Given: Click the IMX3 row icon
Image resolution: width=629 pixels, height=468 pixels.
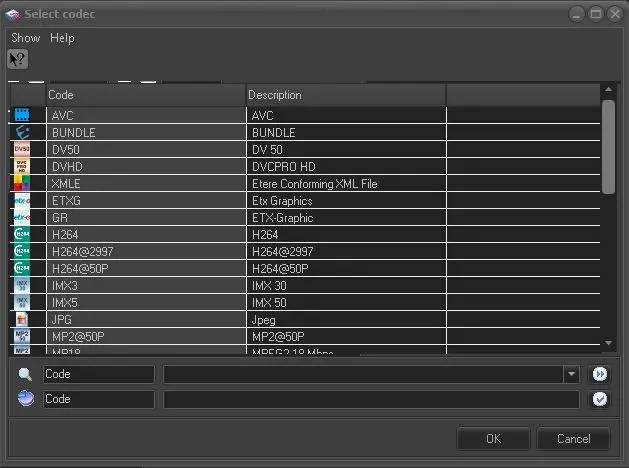Looking at the screenshot, I should tap(22, 285).
